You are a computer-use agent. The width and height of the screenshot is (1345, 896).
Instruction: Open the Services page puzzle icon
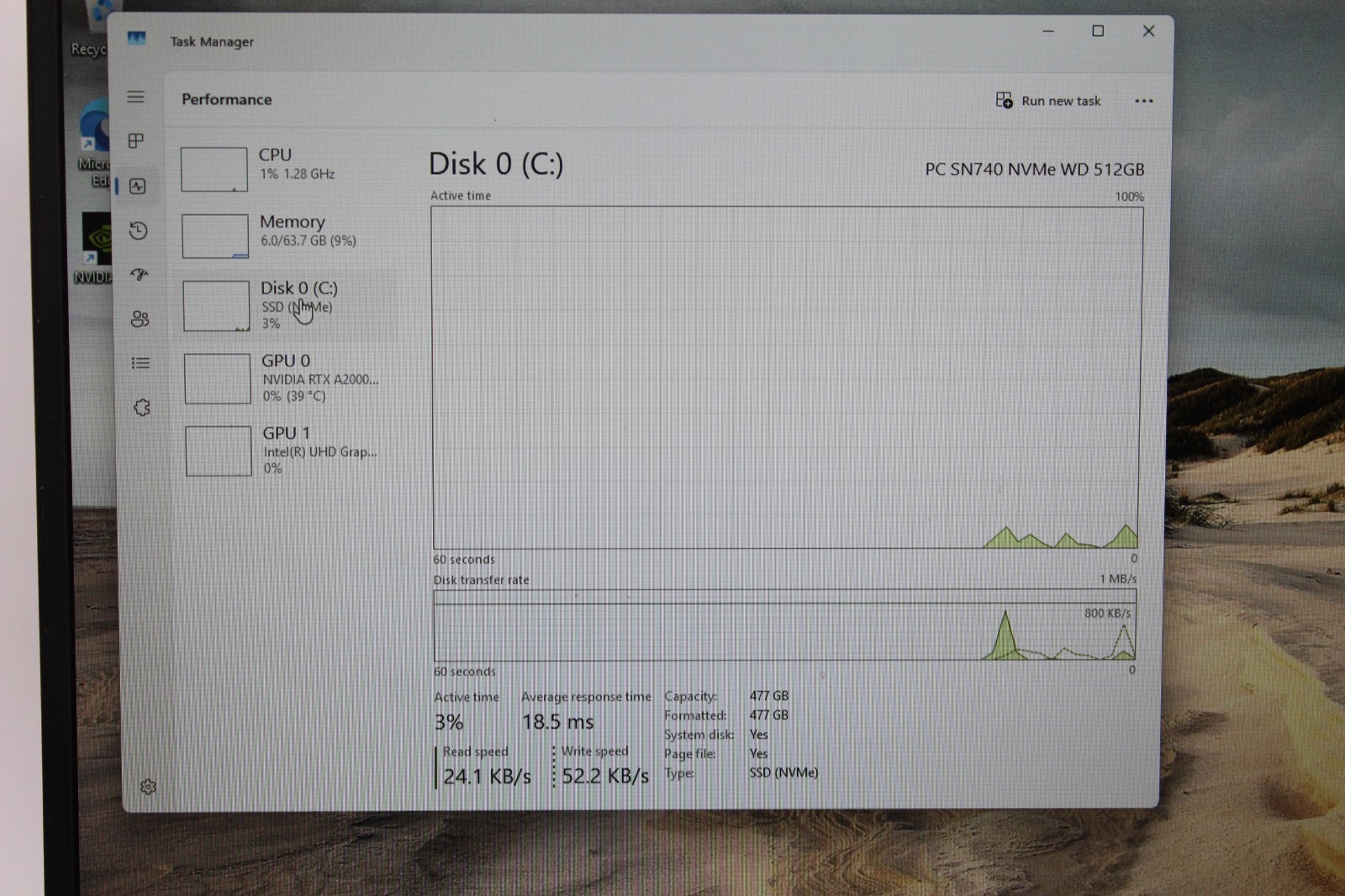point(142,408)
